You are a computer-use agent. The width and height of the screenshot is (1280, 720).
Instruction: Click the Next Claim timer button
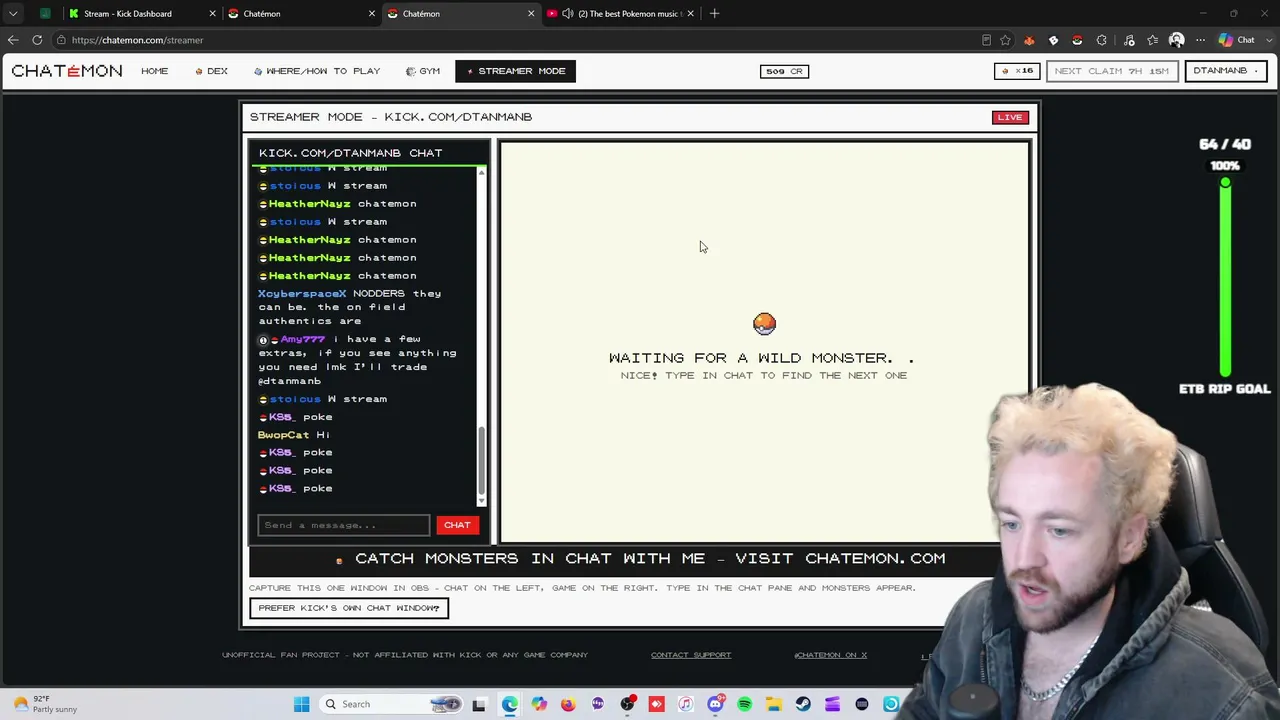point(1111,71)
